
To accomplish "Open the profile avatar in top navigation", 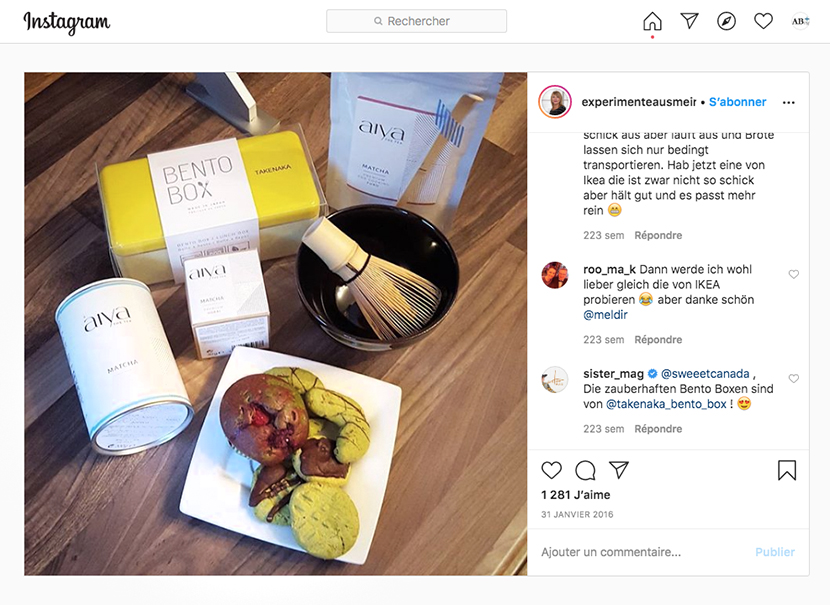I will coord(800,21).
